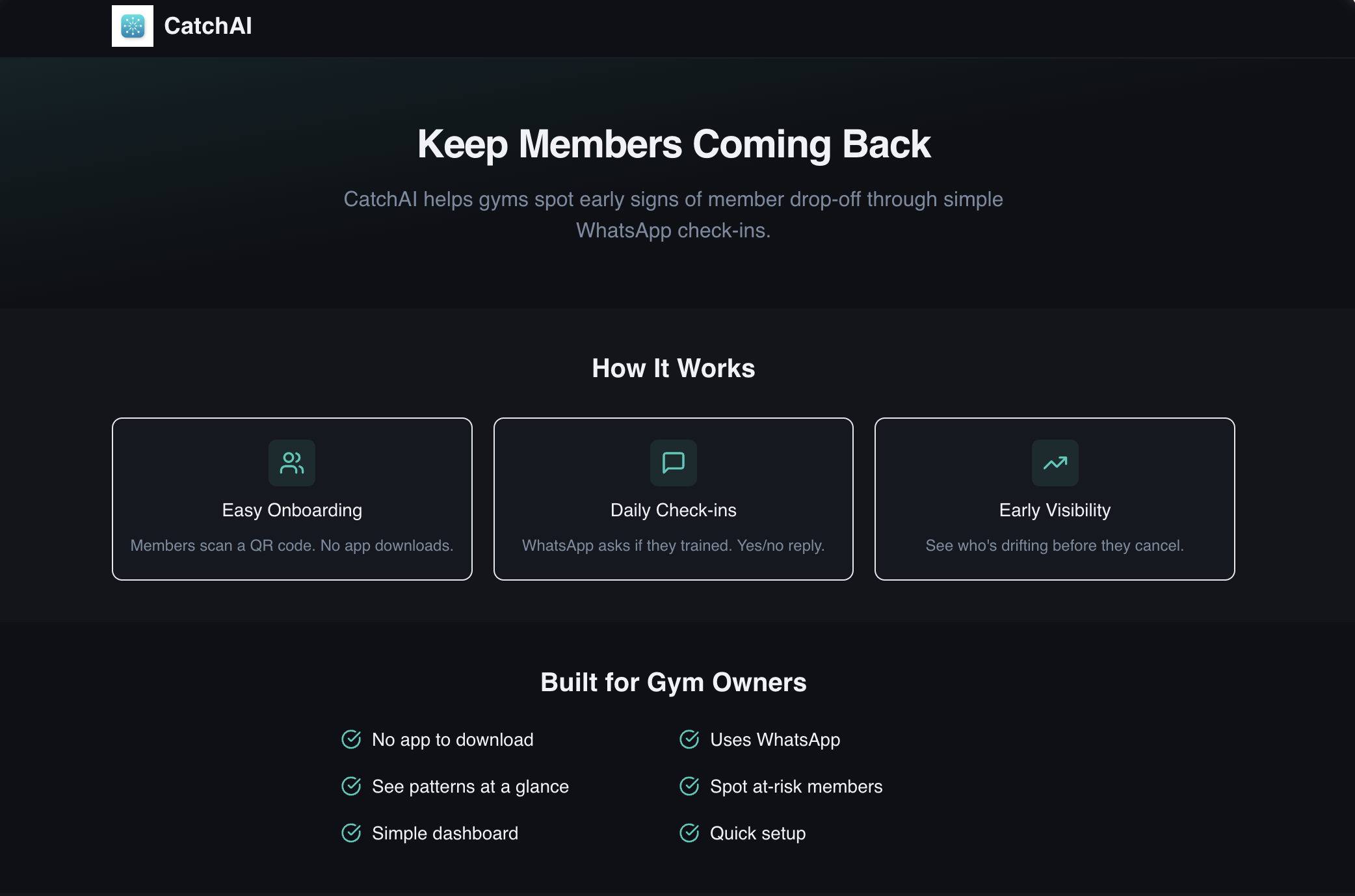1355x896 pixels.
Task: Click the Daily Check-ins chat bubble icon
Action: point(674,463)
